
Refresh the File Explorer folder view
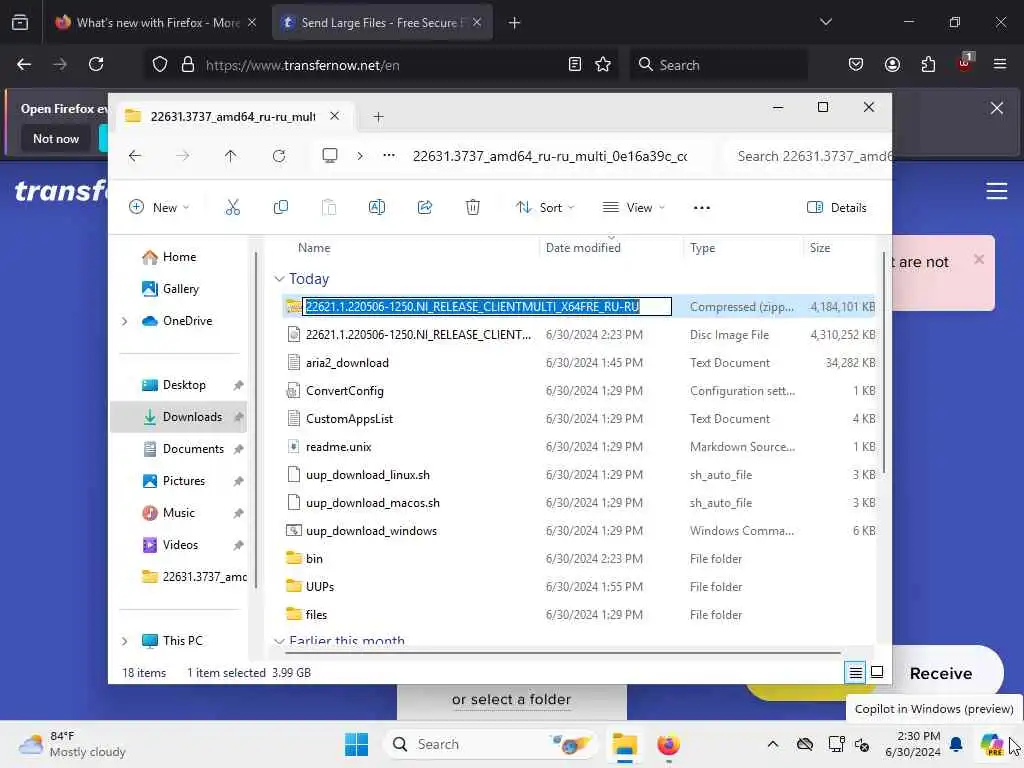point(279,156)
